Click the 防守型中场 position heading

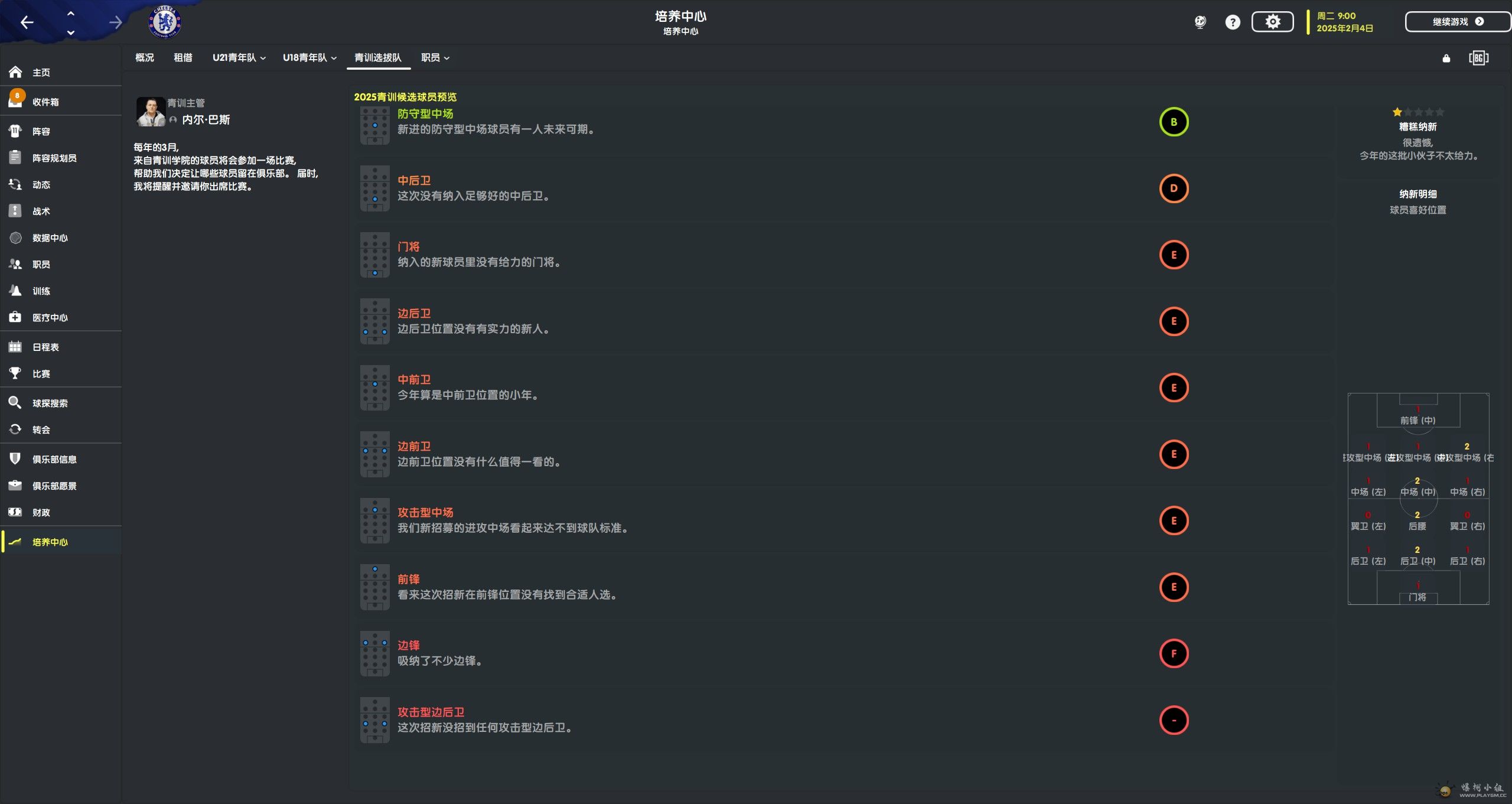[x=425, y=113]
